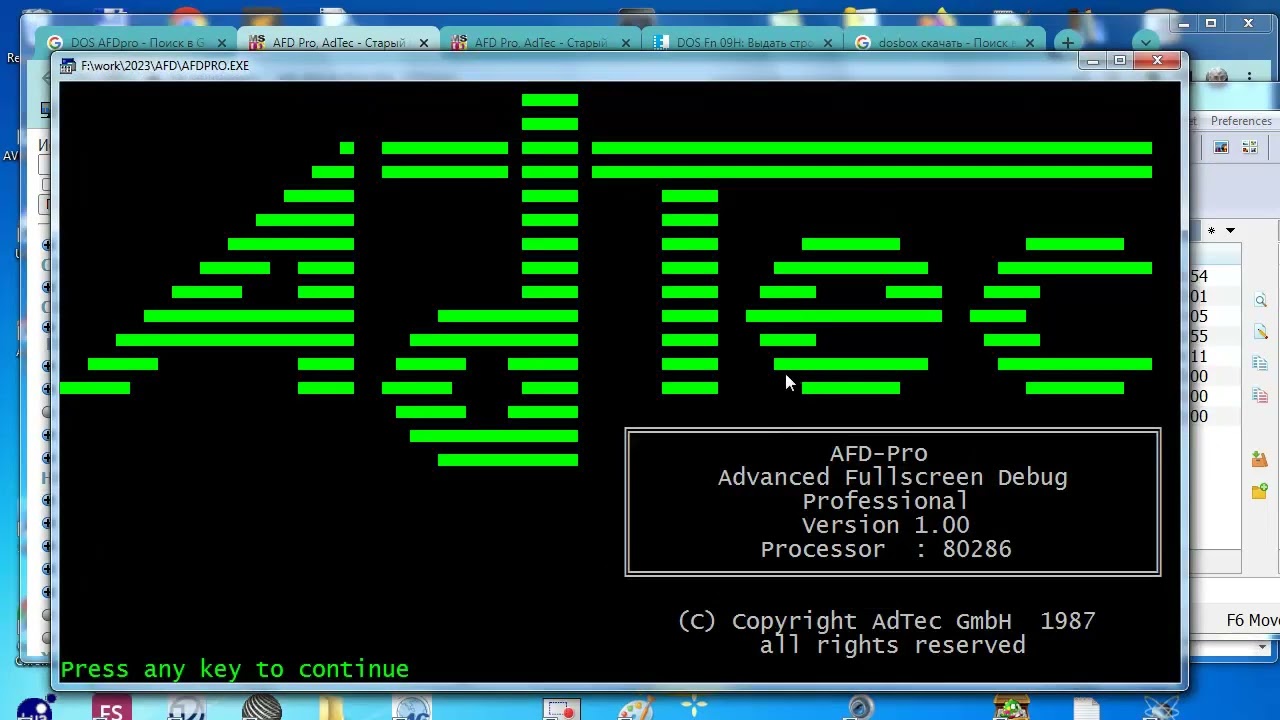Click the F6 Move button in background window
Viewport: 1280px width, 720px height.
coord(1252,621)
